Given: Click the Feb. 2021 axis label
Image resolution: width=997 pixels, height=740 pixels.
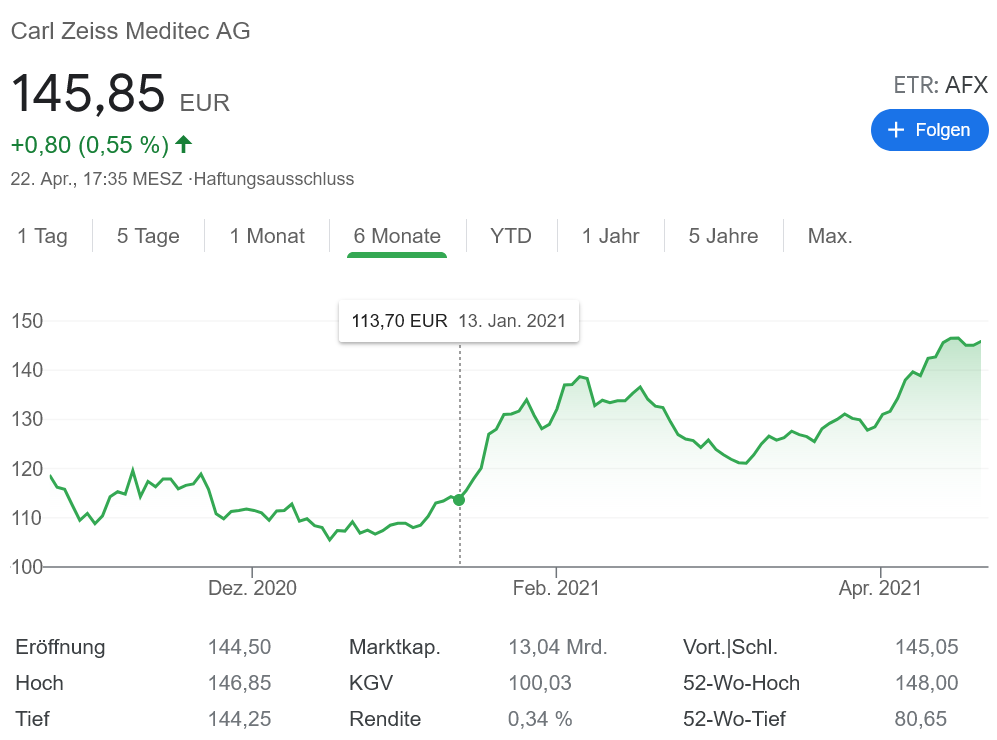Looking at the screenshot, I should coord(556,588).
